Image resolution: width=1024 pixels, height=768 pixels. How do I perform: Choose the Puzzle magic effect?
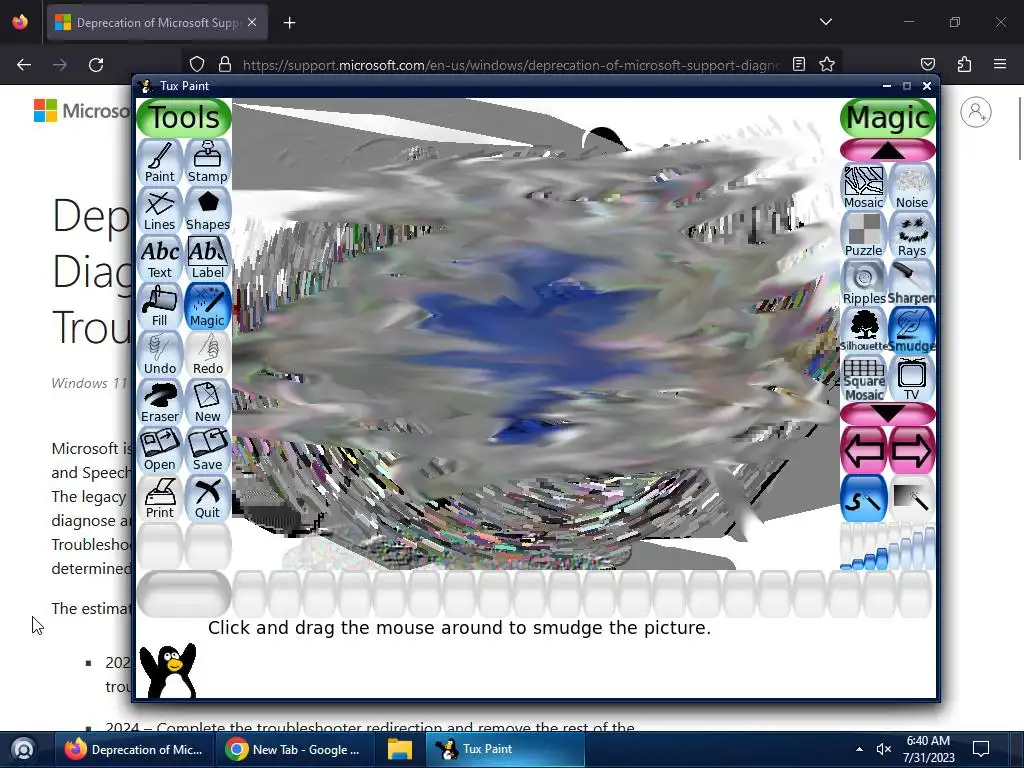[x=863, y=234]
